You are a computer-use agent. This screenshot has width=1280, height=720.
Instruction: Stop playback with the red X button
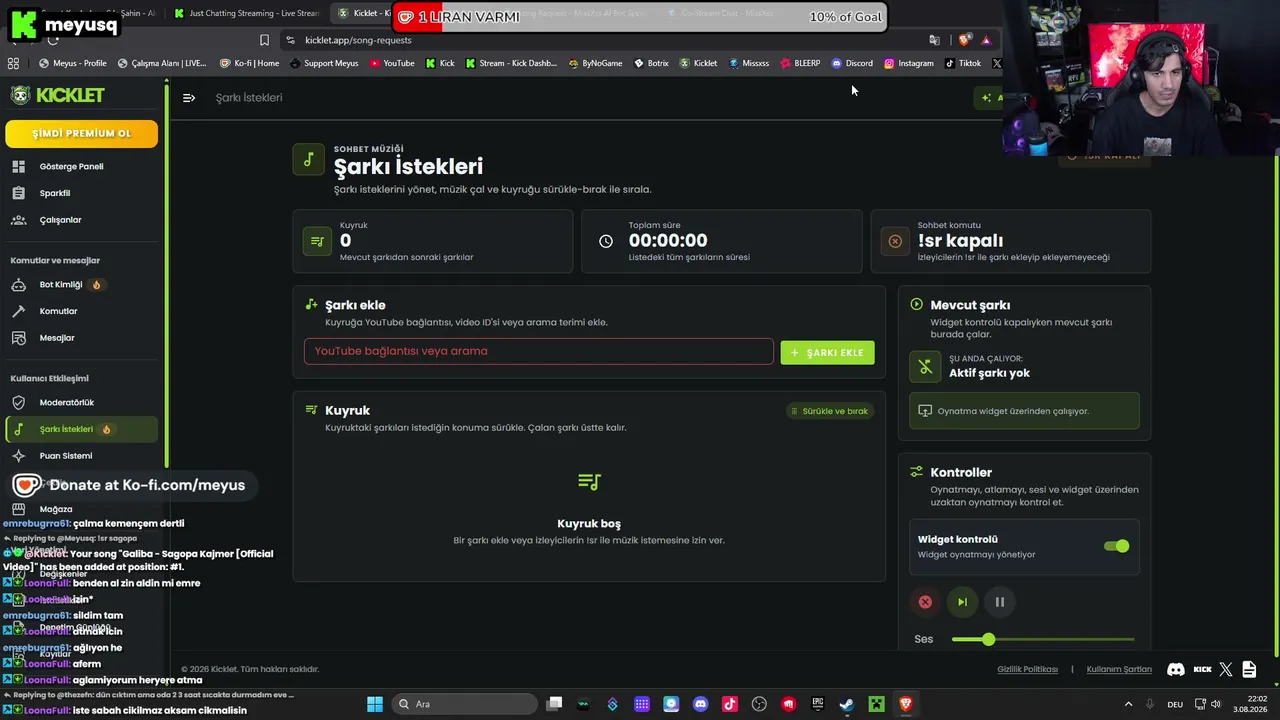[925, 602]
